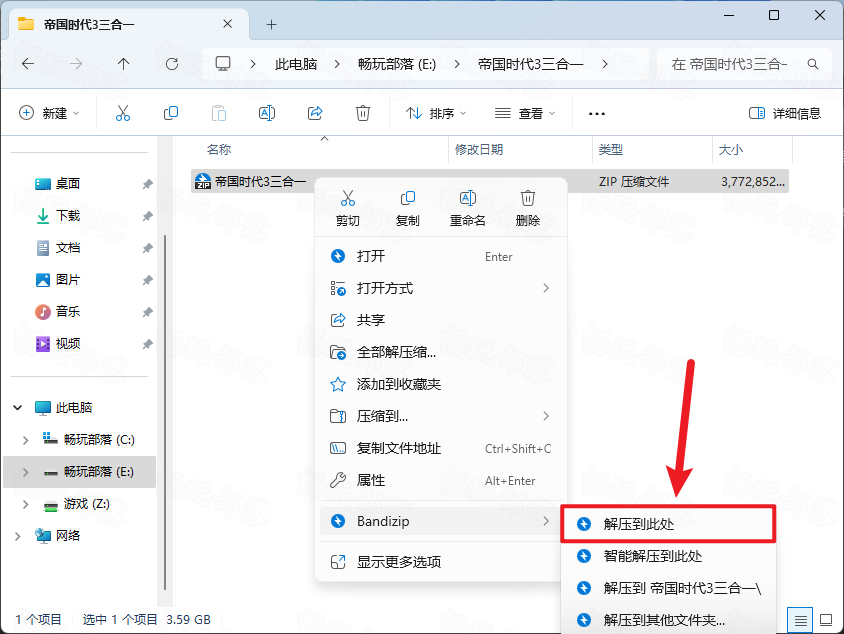Open 图片 in the sidebar
Viewport: 844px width, 634px height.
[67, 280]
